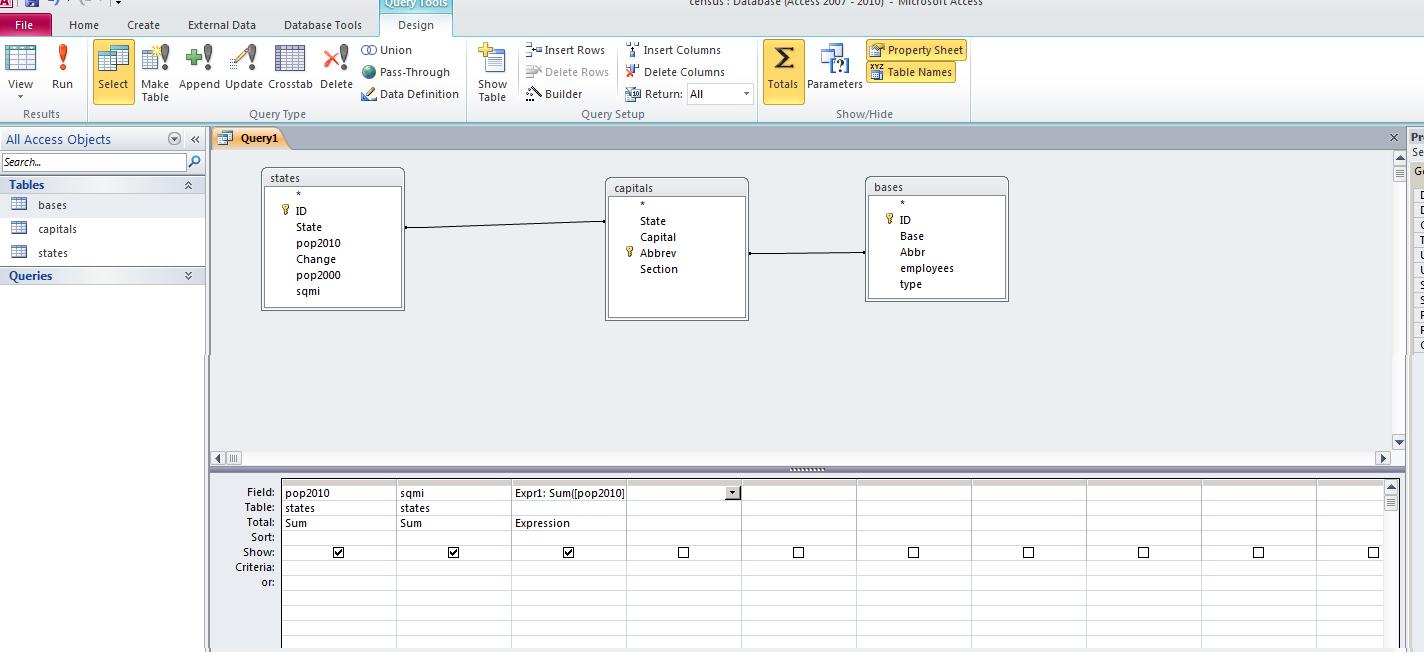The image size is (1424, 666).
Task: Check Show box in the fourth grid column
Action: [x=683, y=552]
